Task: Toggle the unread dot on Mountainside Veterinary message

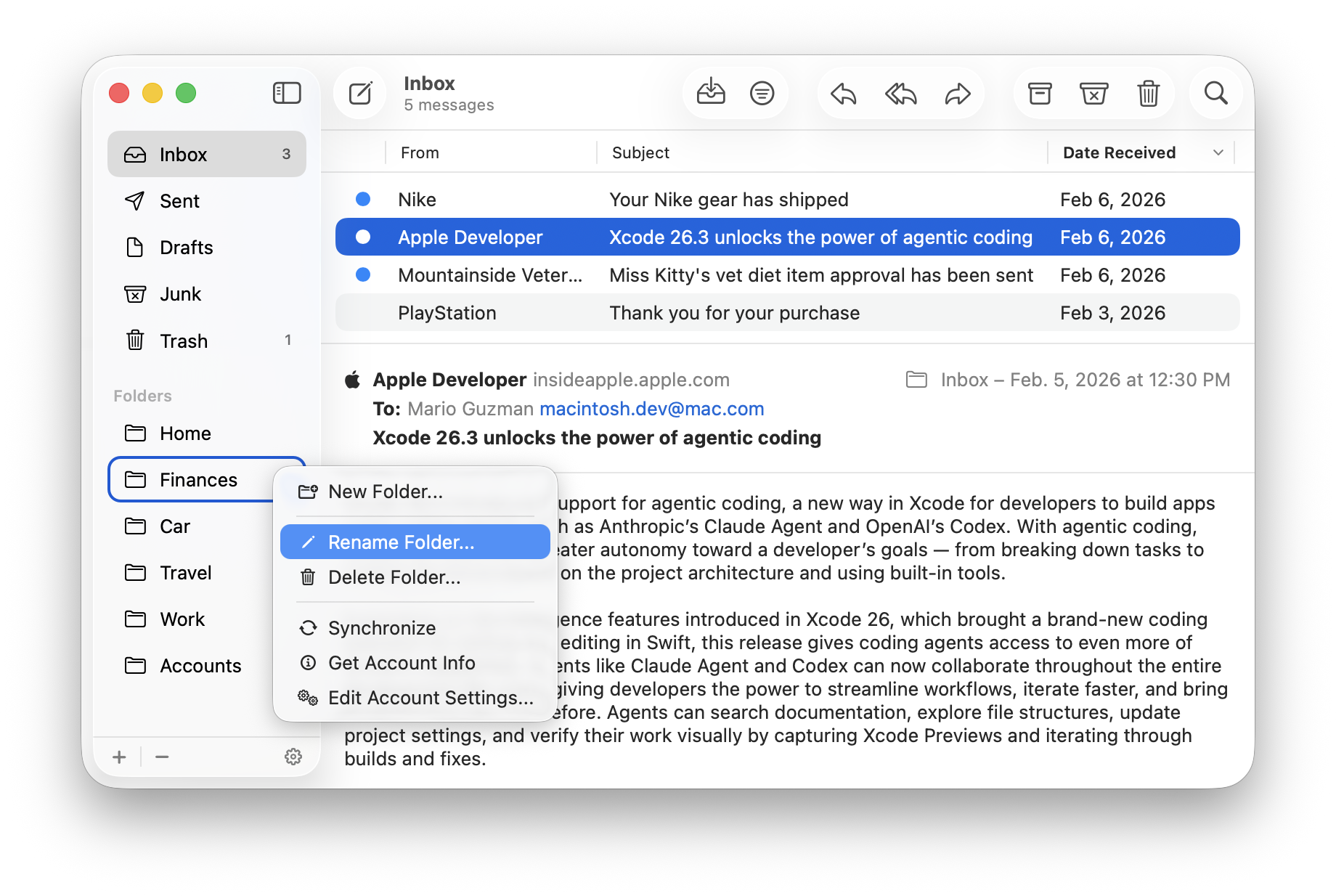Action: 363,275
